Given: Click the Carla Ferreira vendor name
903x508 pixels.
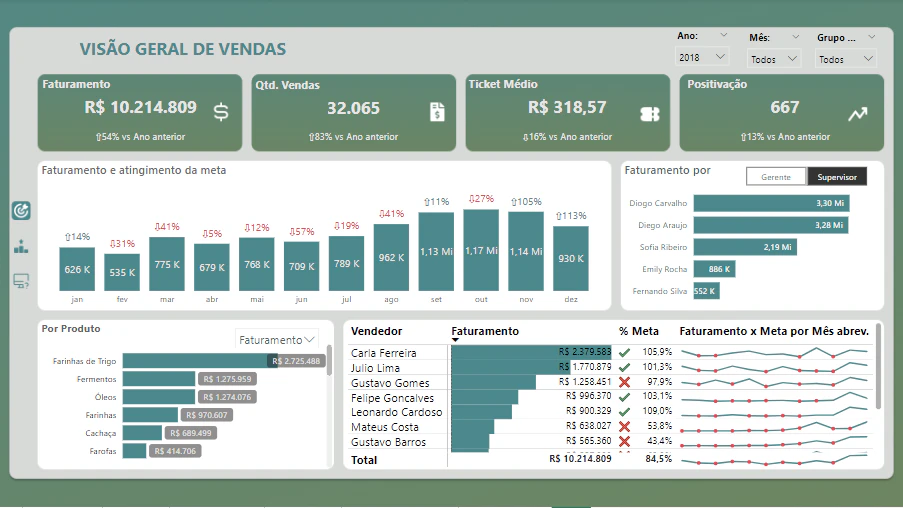Looking at the screenshot, I should [x=384, y=352].
